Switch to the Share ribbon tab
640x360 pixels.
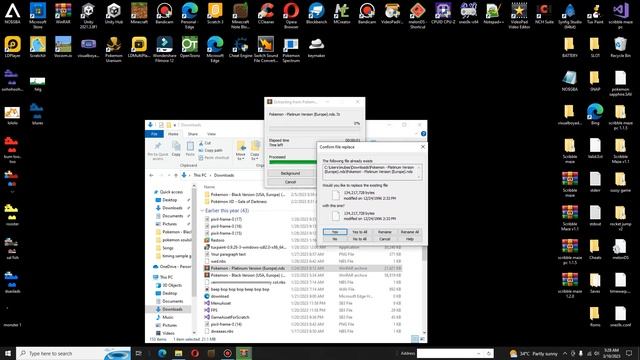coord(193,134)
